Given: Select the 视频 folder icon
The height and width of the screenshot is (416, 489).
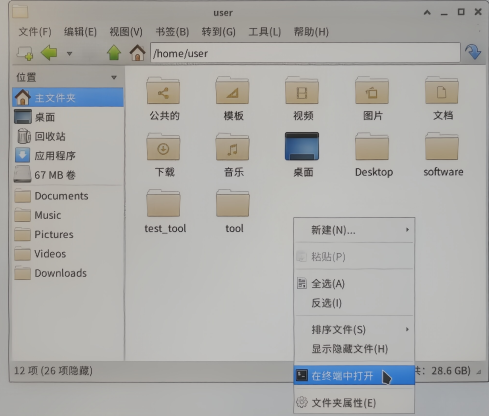Looking at the screenshot, I should pos(302,91).
